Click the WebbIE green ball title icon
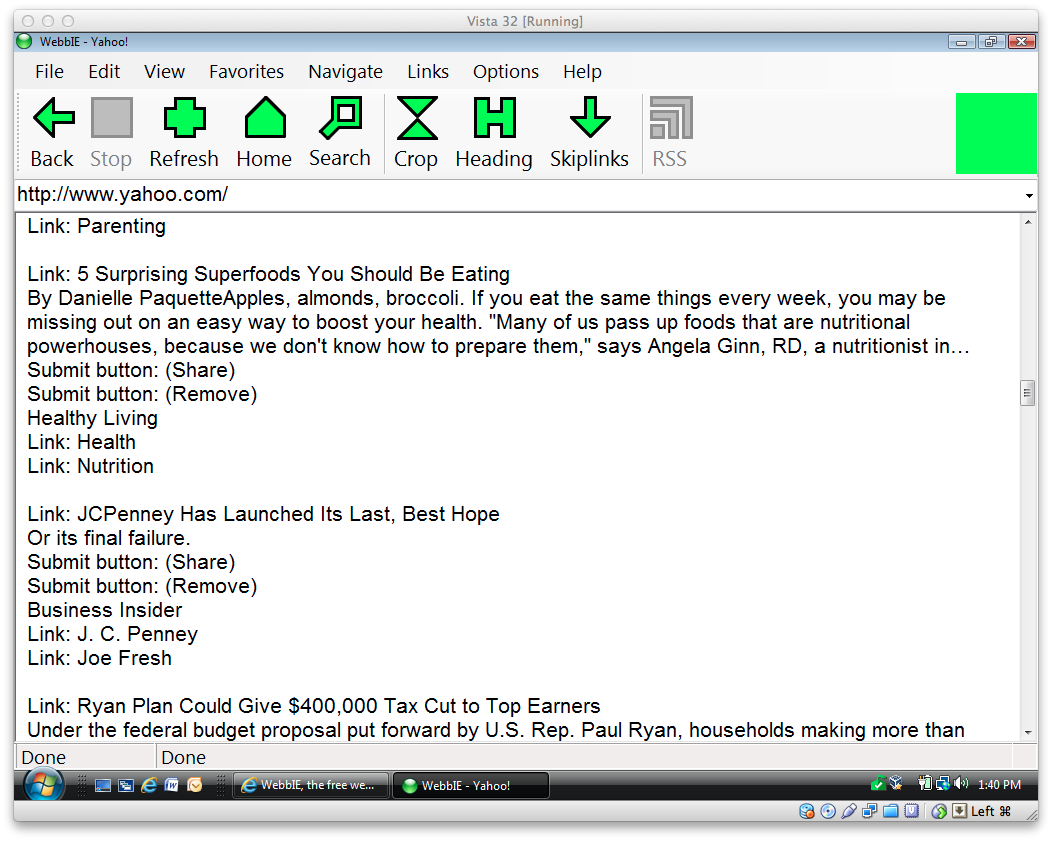The width and height of the screenshot is (1052, 841). pyautogui.click(x=25, y=42)
